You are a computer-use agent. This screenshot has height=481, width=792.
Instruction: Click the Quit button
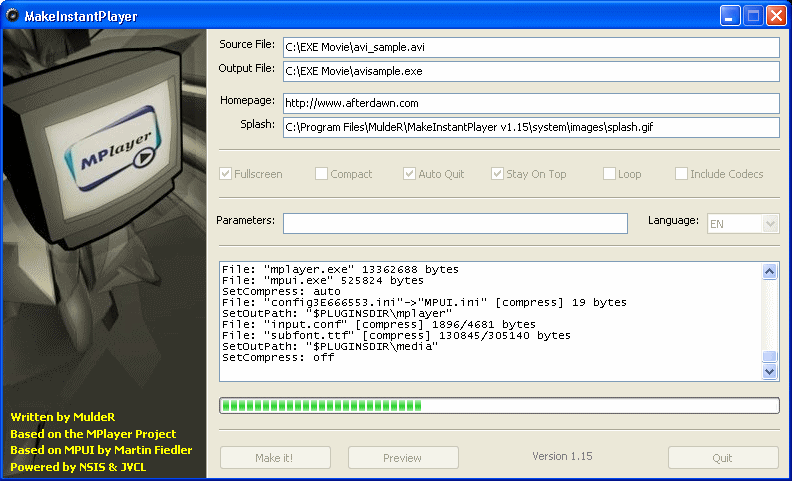723,458
